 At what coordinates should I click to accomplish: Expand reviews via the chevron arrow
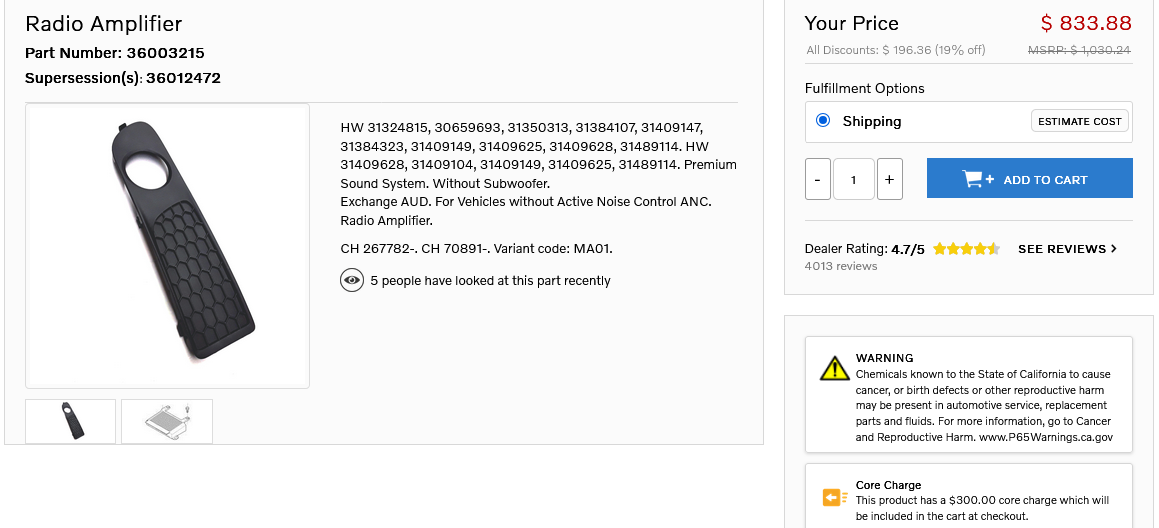pyautogui.click(x=1114, y=249)
